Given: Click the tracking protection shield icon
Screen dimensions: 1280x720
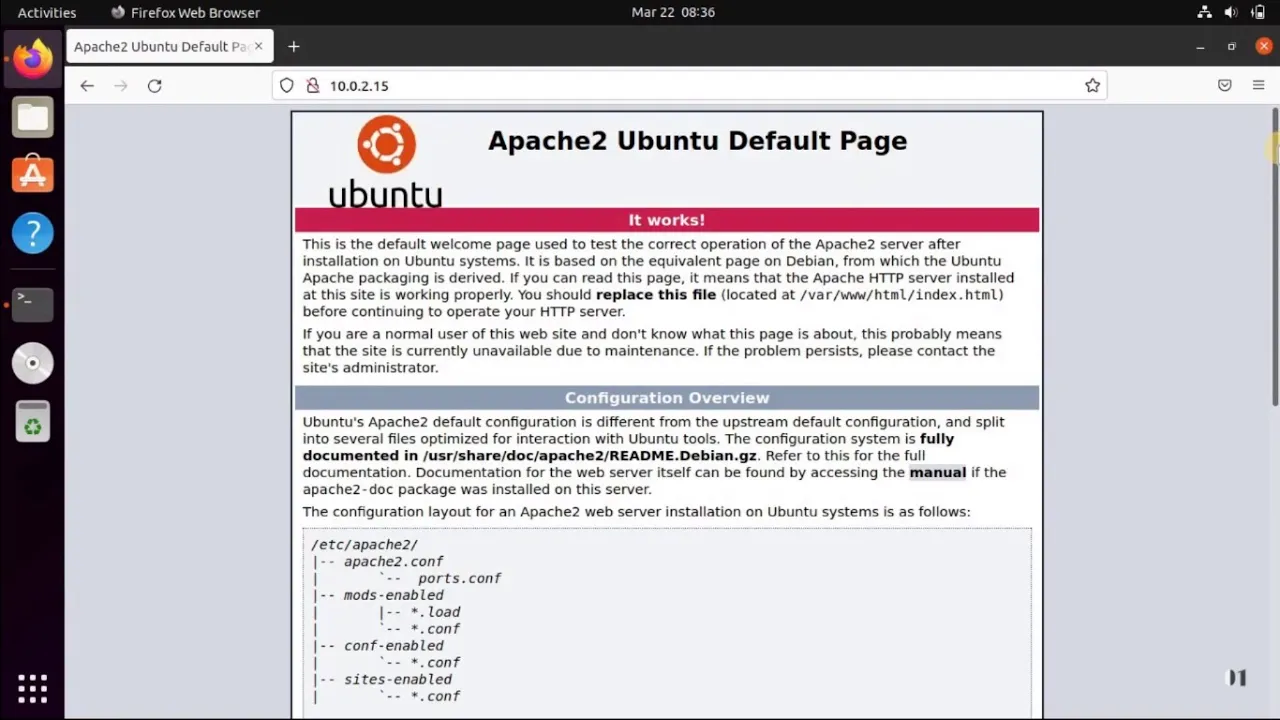Looking at the screenshot, I should pos(287,86).
